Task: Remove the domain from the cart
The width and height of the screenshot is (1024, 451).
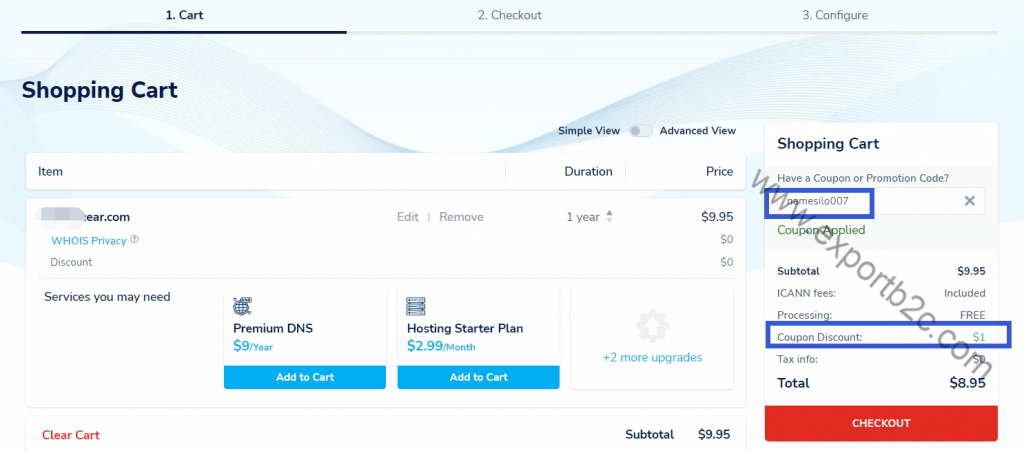Action: pos(461,217)
